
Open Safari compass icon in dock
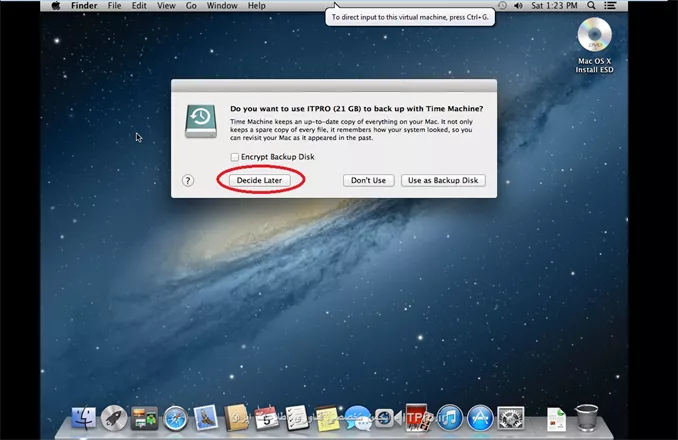coord(175,418)
